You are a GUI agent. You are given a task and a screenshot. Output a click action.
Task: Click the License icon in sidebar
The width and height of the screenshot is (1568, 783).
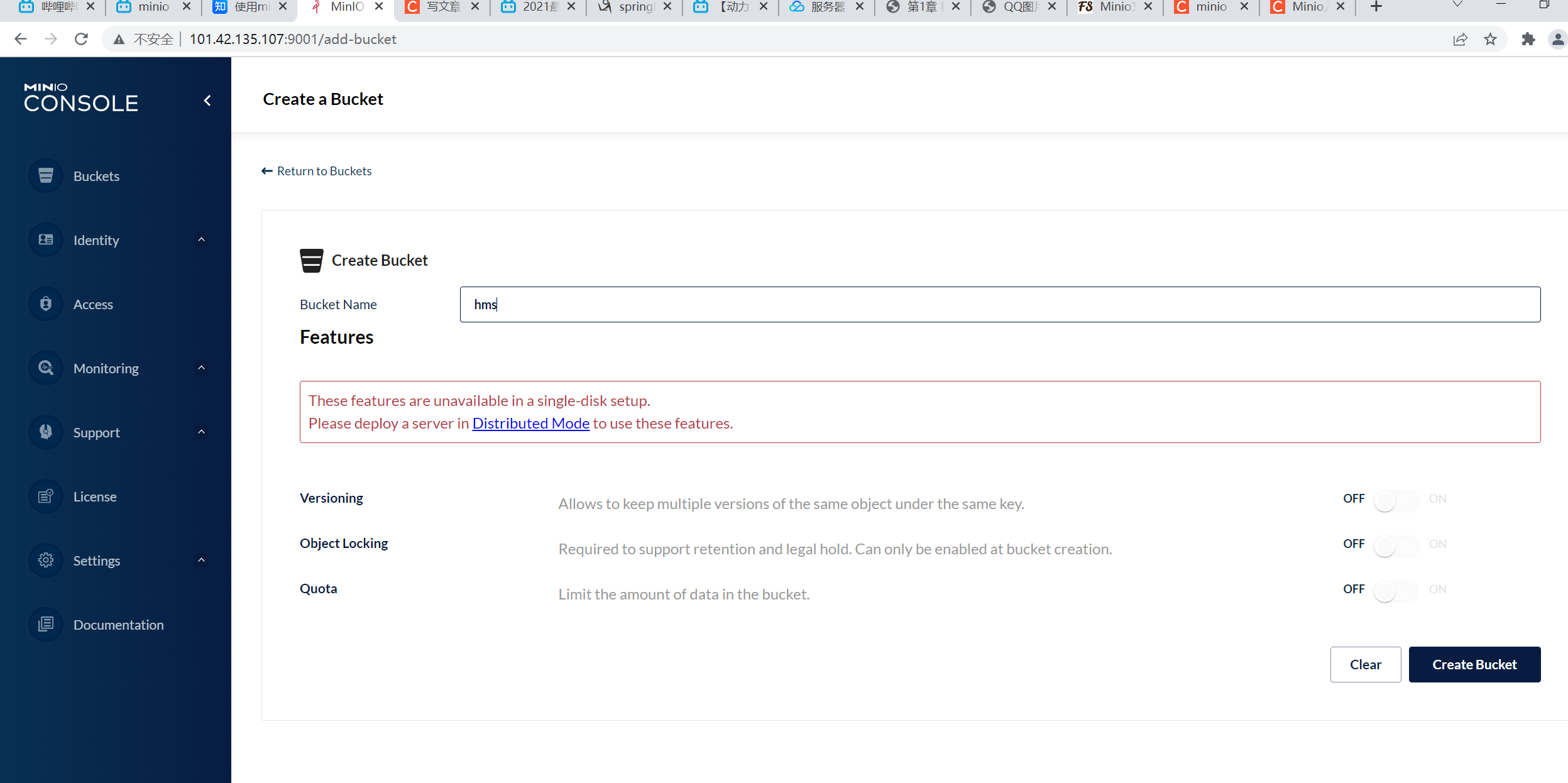(46, 496)
